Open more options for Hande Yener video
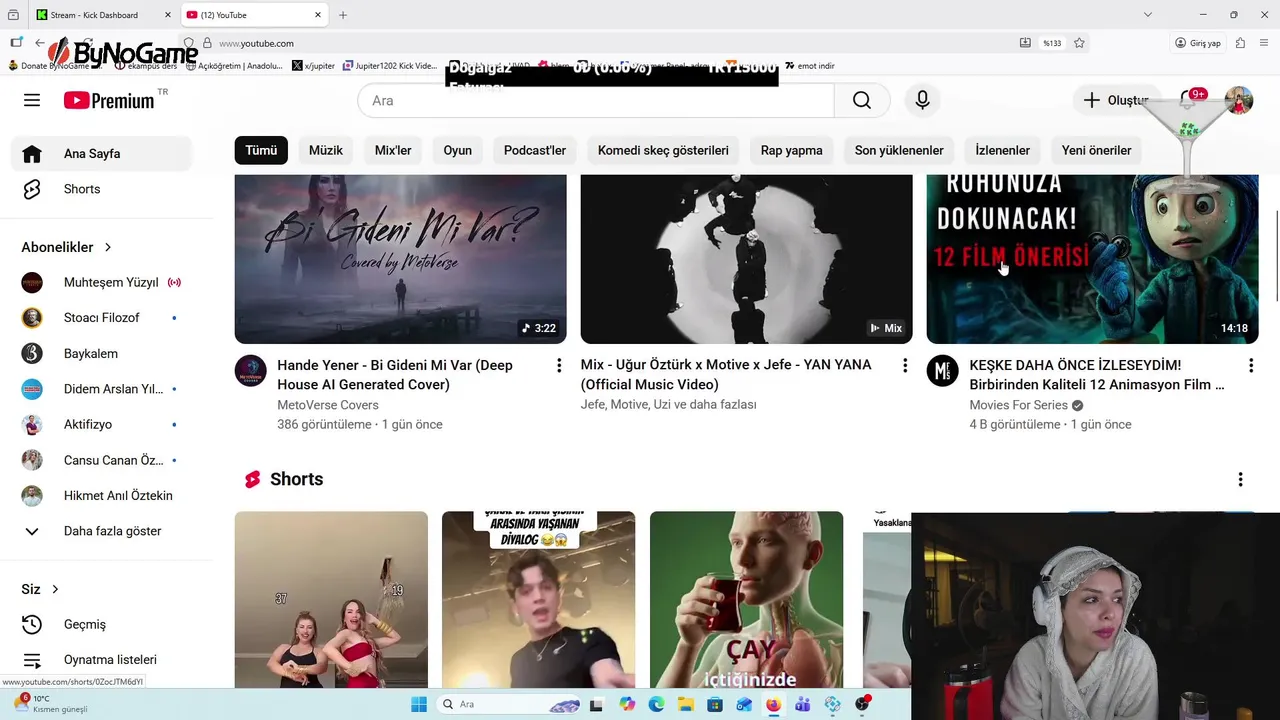Viewport: 1280px width, 720px height. [x=559, y=366]
